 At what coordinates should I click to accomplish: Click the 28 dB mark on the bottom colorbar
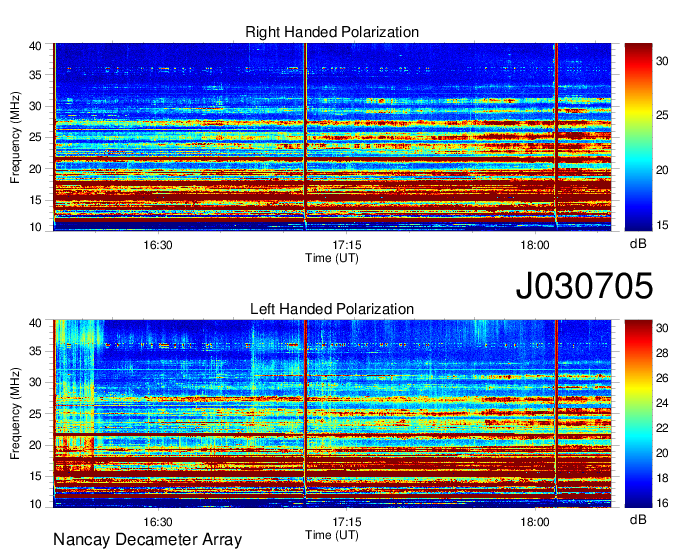coord(662,353)
